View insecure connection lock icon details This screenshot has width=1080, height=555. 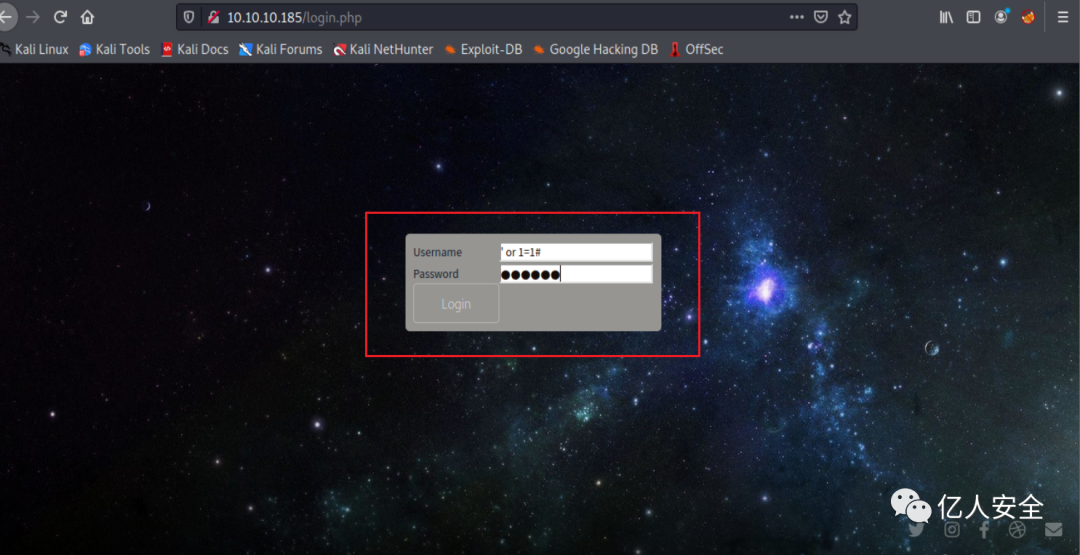point(214,17)
